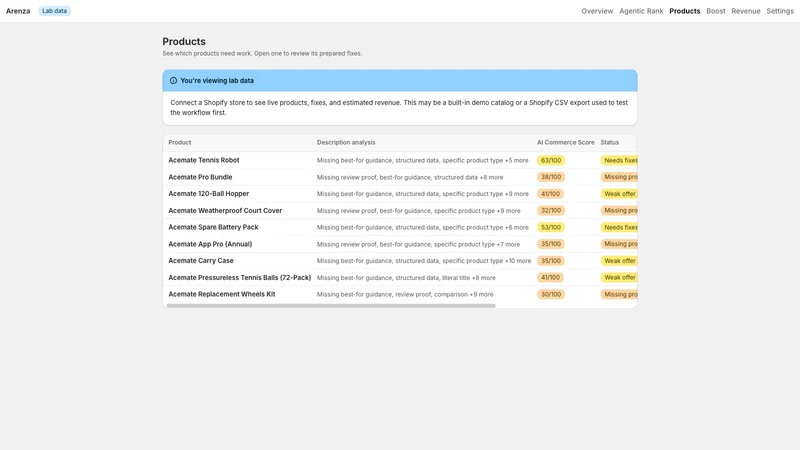
Task: Open Acemate Pro Bundle product
Action: click(x=200, y=177)
